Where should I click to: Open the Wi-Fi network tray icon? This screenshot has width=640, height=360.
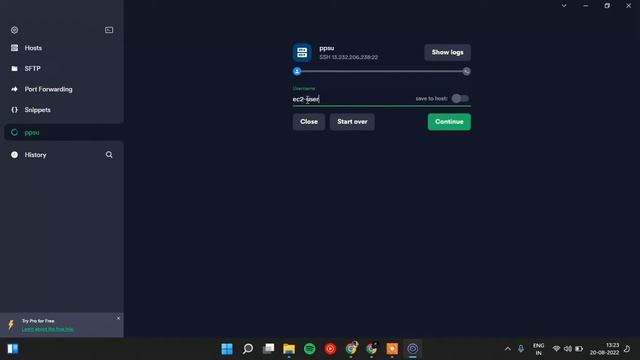click(556, 349)
